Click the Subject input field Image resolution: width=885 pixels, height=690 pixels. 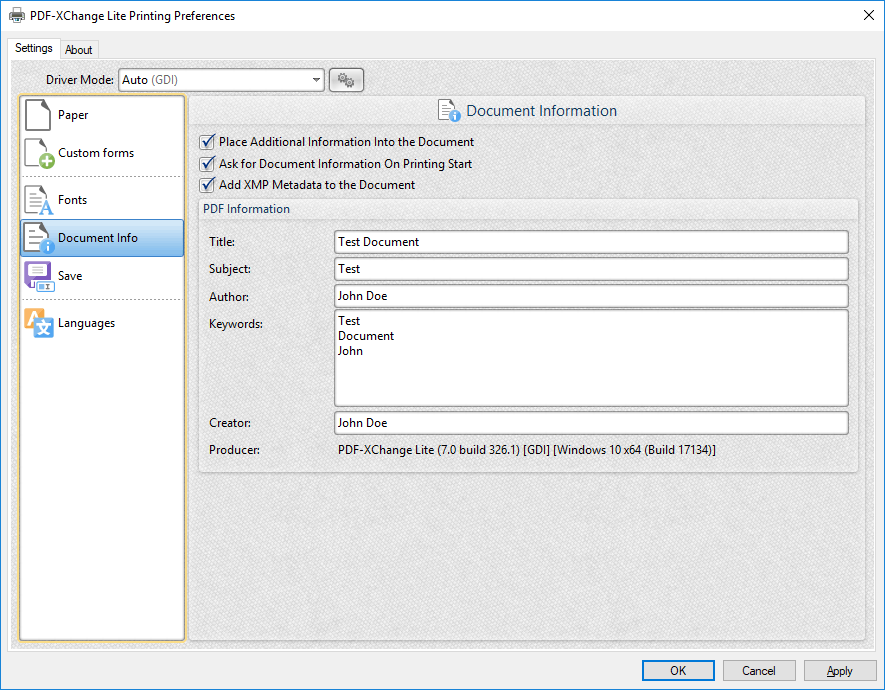pyautogui.click(x=591, y=269)
